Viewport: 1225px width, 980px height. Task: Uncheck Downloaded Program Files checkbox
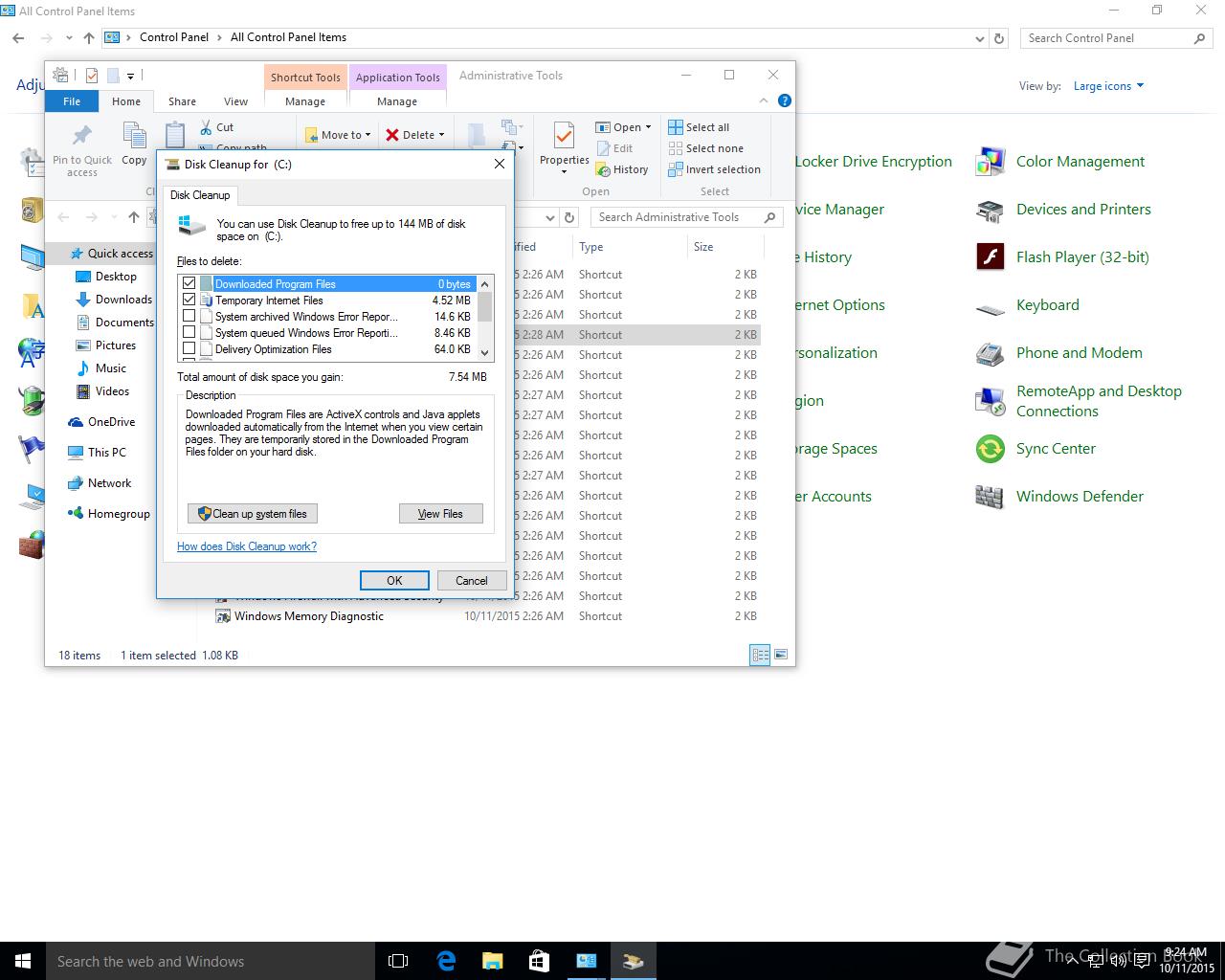[189, 283]
